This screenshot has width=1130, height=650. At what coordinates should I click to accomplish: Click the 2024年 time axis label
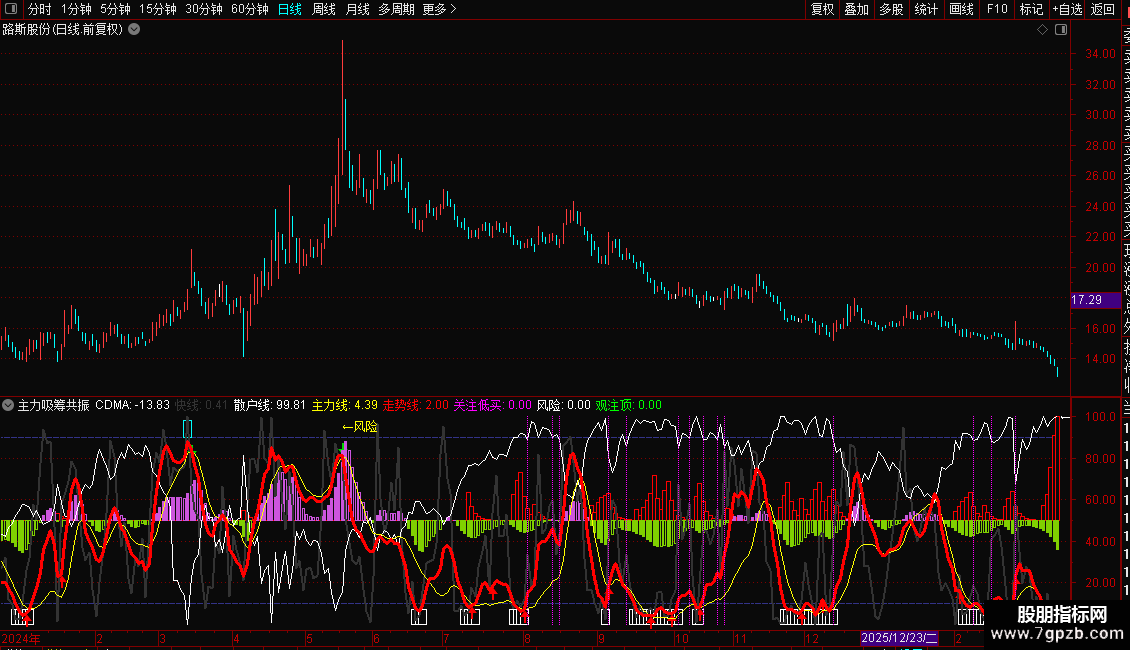pos(21,638)
